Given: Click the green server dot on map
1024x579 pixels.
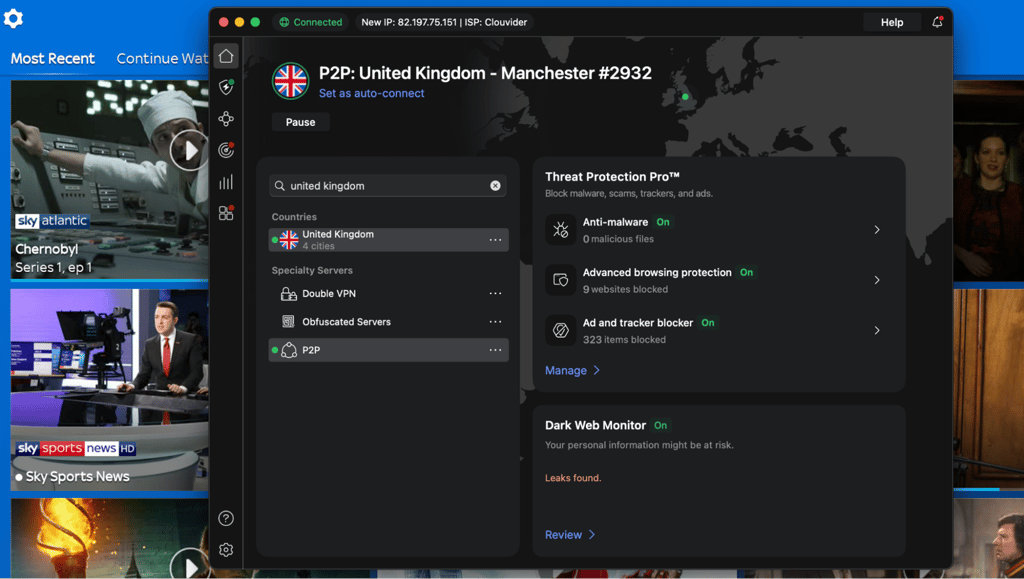Looking at the screenshot, I should (685, 97).
